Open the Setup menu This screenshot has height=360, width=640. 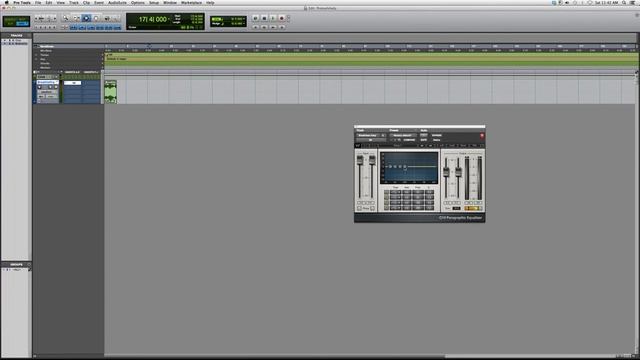(154, 2)
